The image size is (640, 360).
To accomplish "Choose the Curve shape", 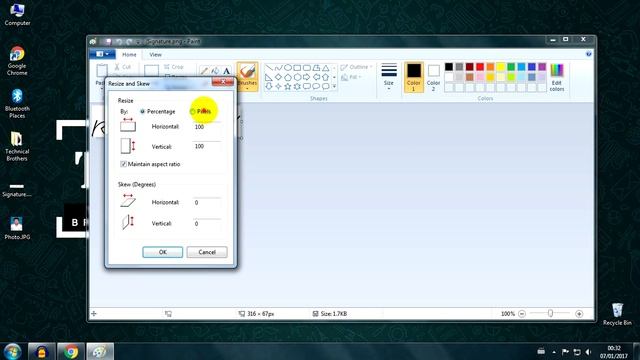I will [x=278, y=68].
